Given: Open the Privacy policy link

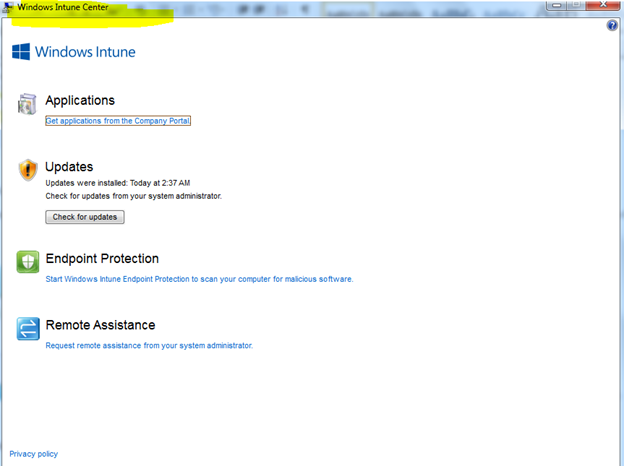Looking at the screenshot, I should (34, 454).
